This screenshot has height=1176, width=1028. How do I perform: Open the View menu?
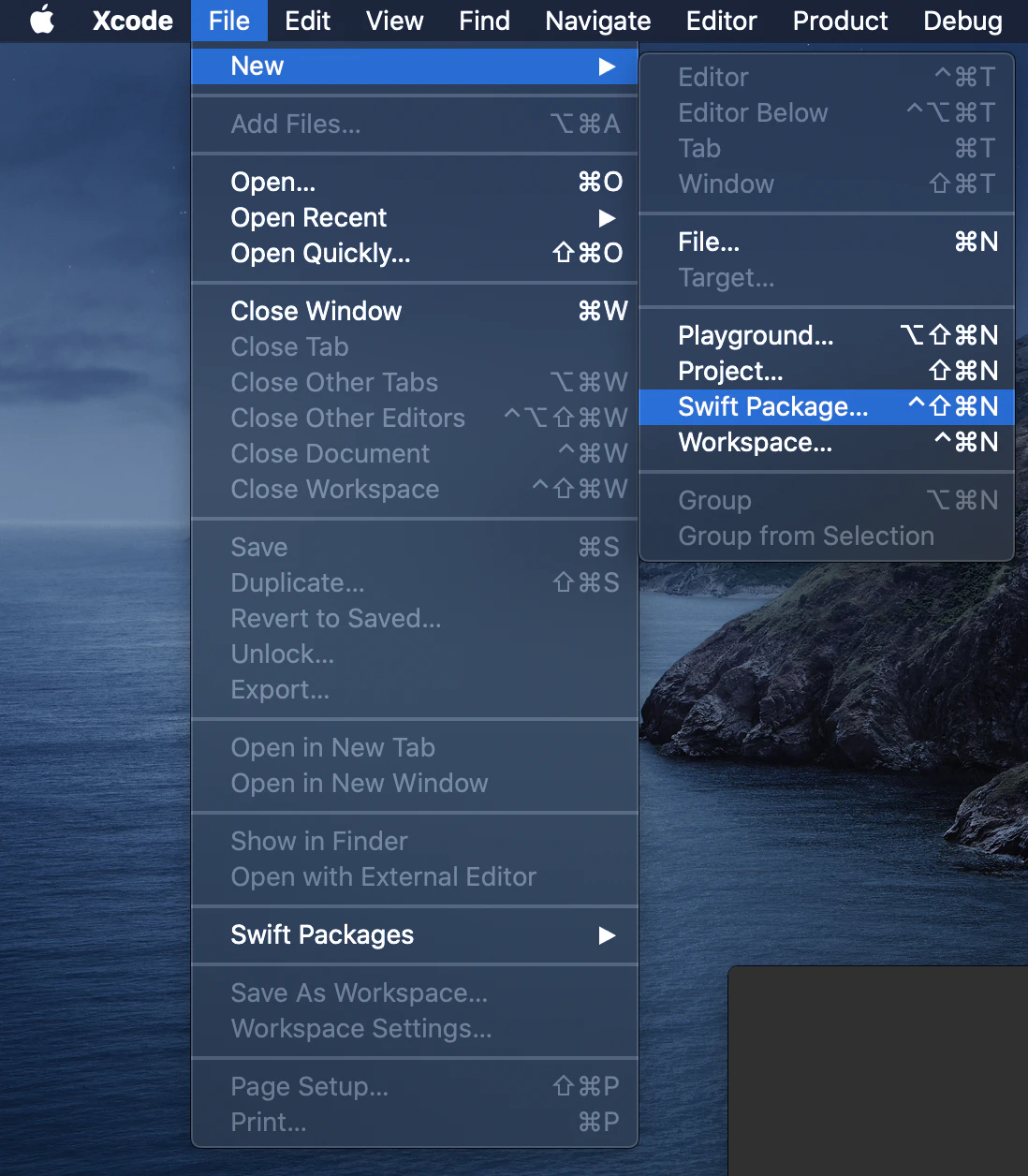pyautogui.click(x=394, y=21)
